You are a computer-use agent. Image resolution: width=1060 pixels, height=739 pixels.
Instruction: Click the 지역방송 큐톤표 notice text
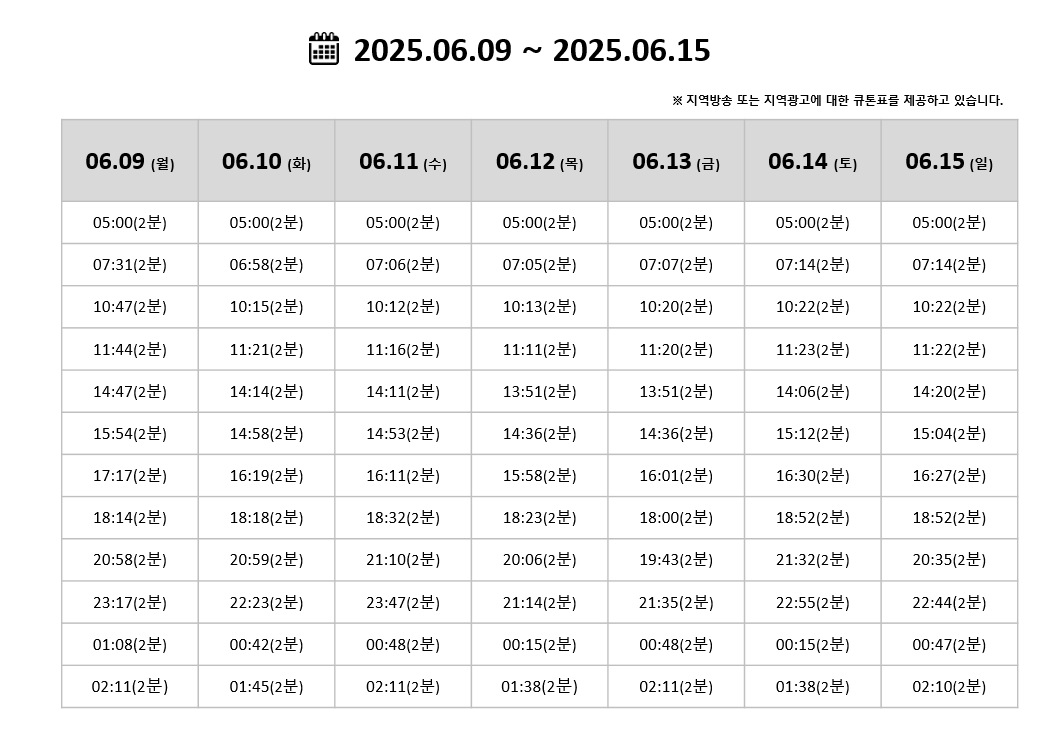coord(837,100)
